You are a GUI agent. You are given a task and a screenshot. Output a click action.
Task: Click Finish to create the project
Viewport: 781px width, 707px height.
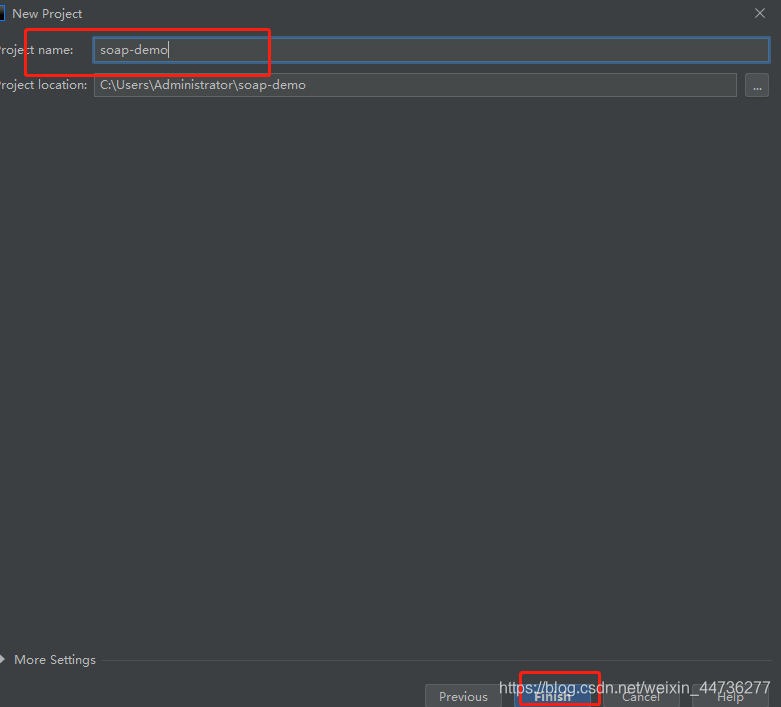click(x=553, y=696)
